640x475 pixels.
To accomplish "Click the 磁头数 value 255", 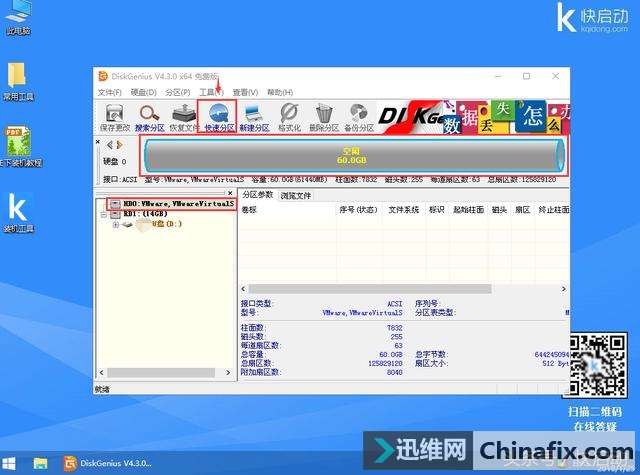I will point(396,337).
